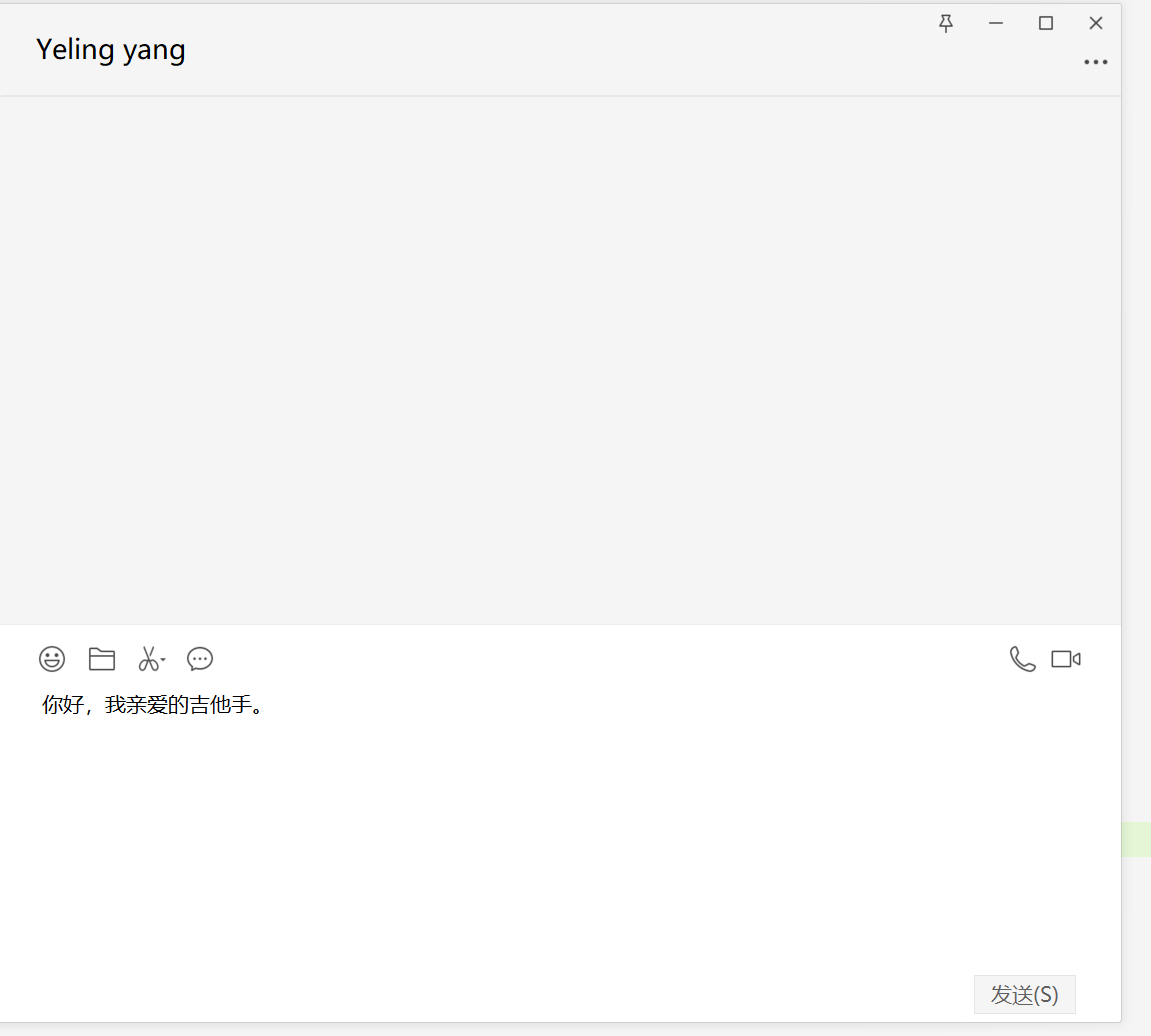This screenshot has width=1151, height=1036.
Task: Open the send file folder icon
Action: pos(102,659)
